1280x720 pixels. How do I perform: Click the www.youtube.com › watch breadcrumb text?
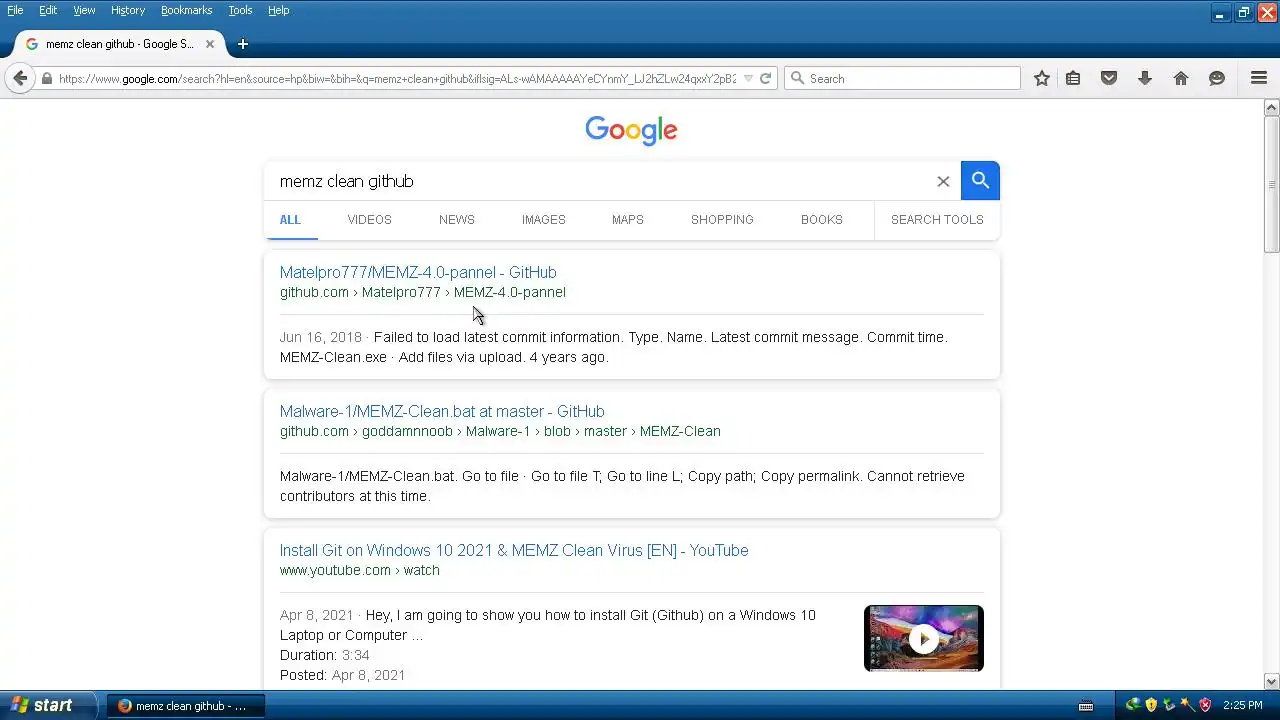coord(360,570)
